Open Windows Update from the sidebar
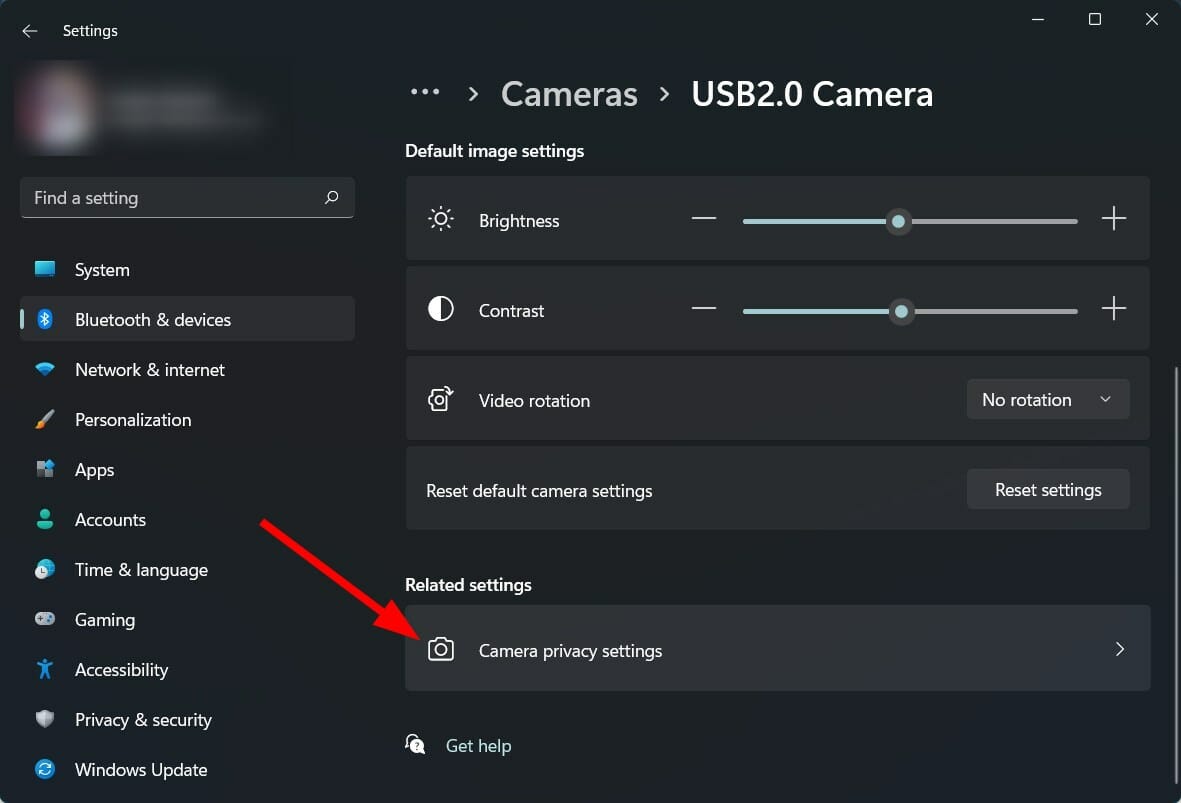The height and width of the screenshot is (803, 1181). pos(140,769)
